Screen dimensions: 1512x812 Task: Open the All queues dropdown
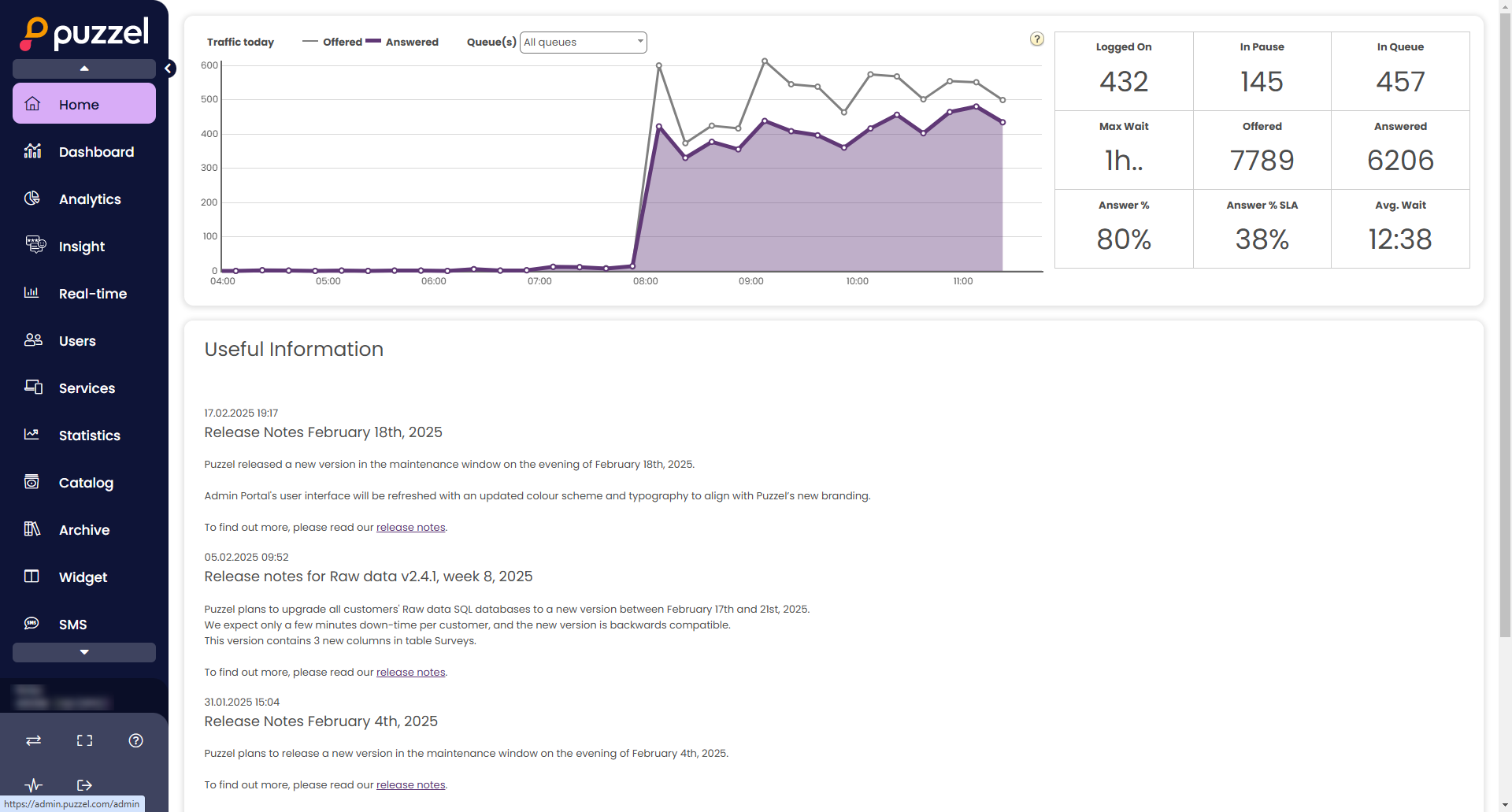[x=583, y=42]
